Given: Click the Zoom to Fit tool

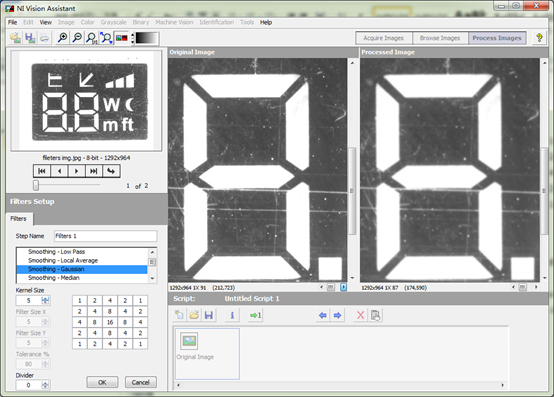Looking at the screenshot, I should tap(106, 38).
